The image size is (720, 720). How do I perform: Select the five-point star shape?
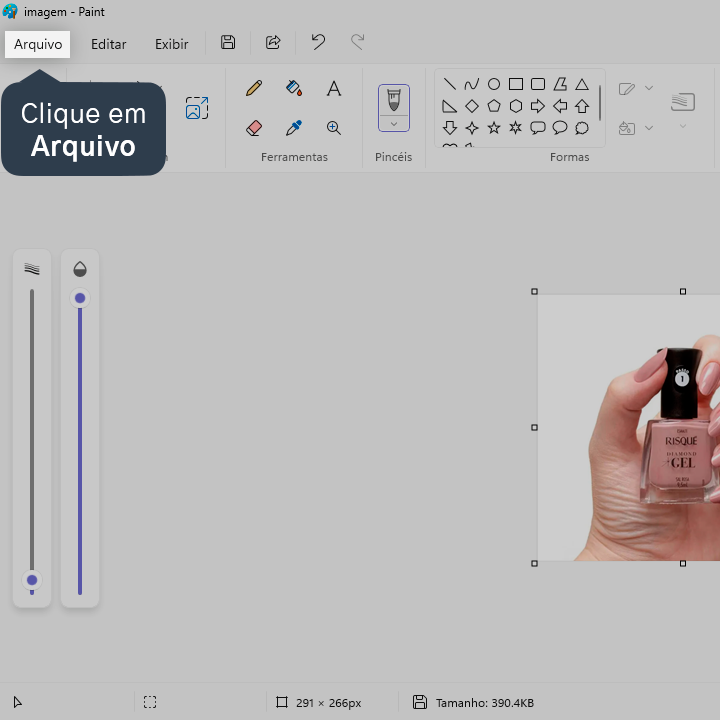(x=494, y=127)
